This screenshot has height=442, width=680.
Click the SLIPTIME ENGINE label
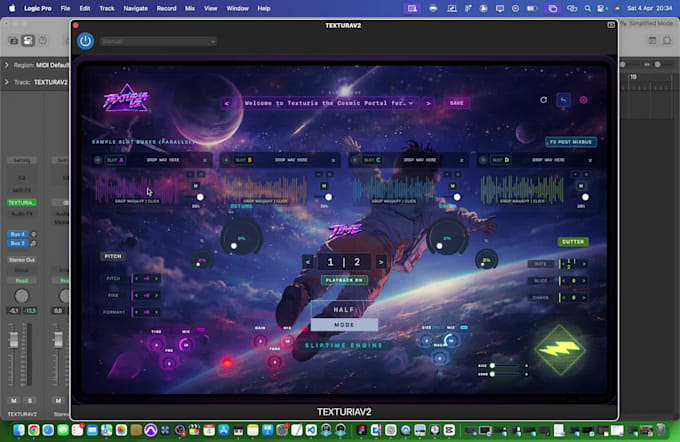point(344,346)
